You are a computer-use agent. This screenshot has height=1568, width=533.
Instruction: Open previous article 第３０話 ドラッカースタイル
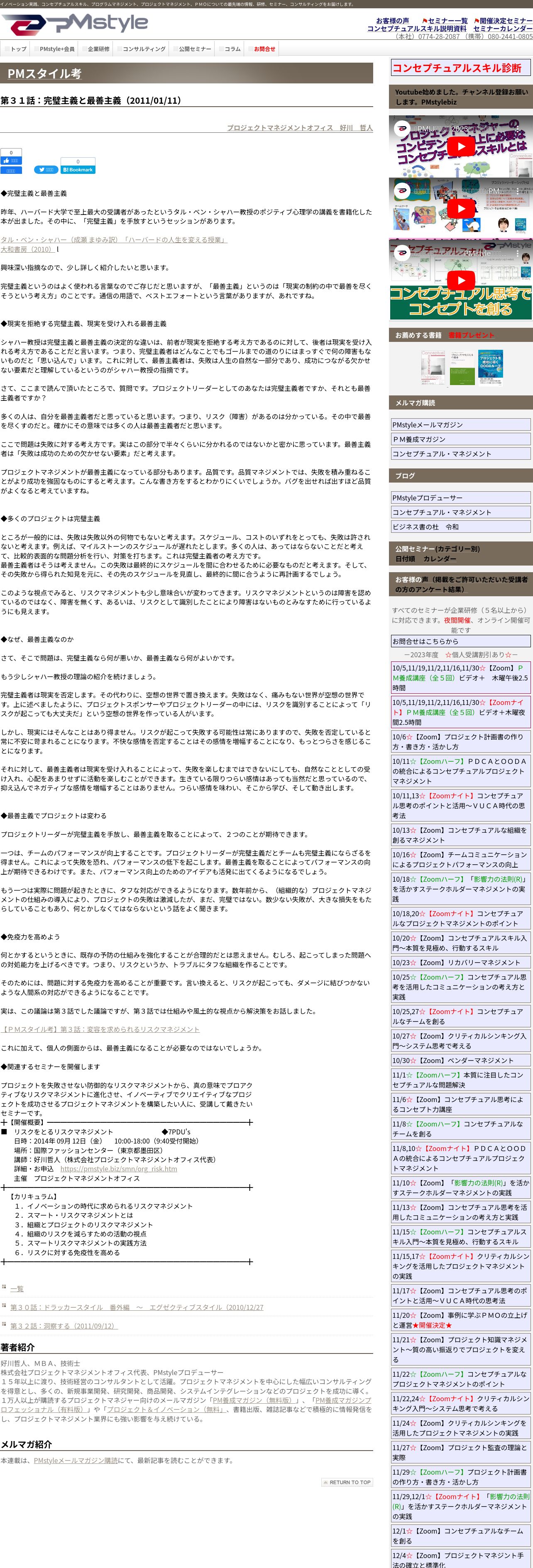pyautogui.click(x=137, y=1307)
